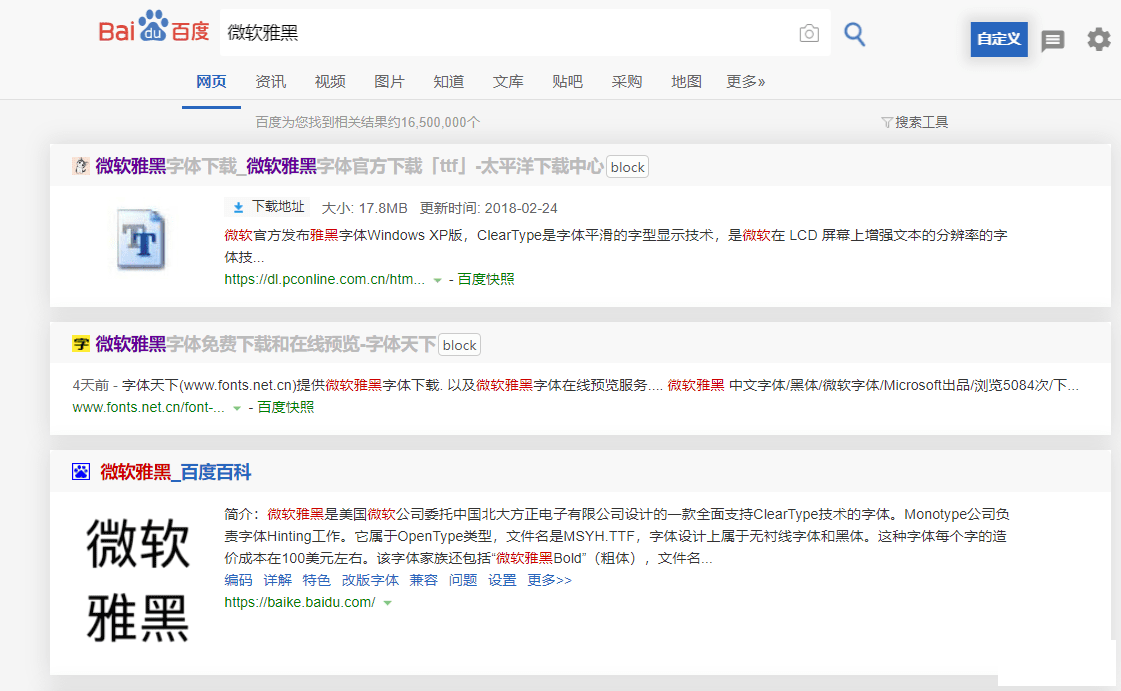The image size is (1121, 691).
Task: Open the settings gear icon
Action: point(1099,39)
